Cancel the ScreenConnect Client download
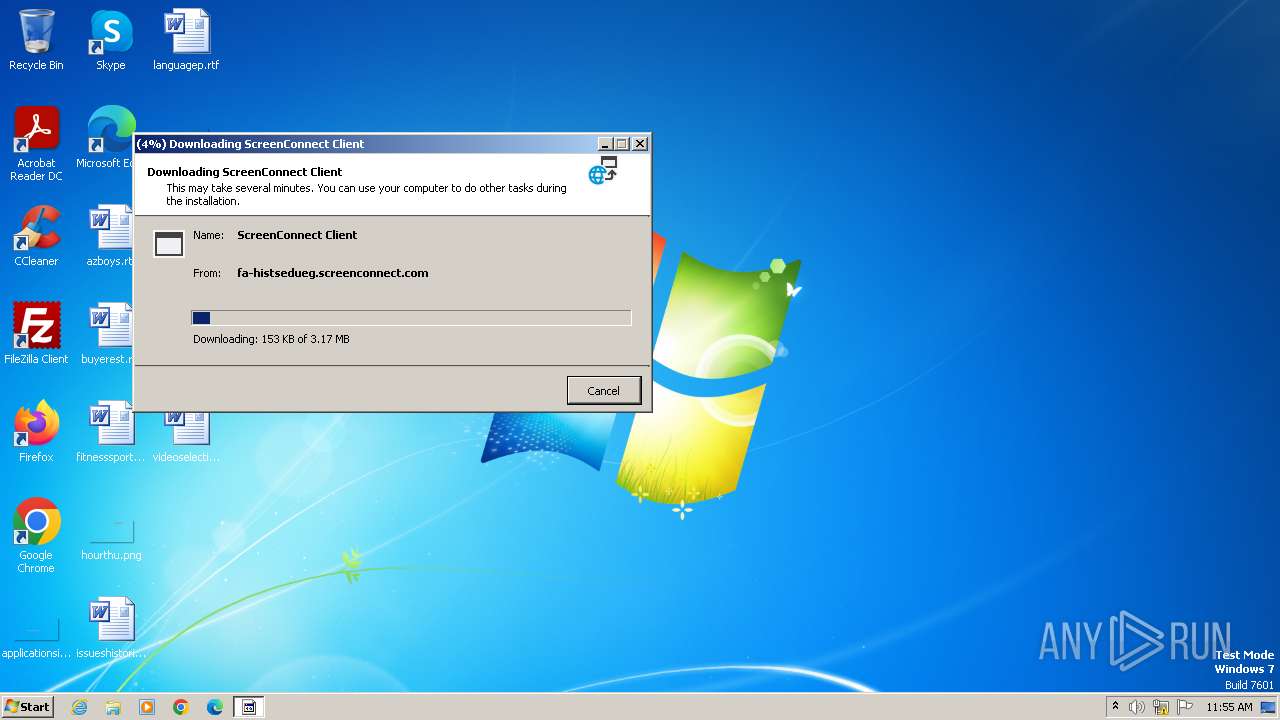 pyautogui.click(x=603, y=391)
